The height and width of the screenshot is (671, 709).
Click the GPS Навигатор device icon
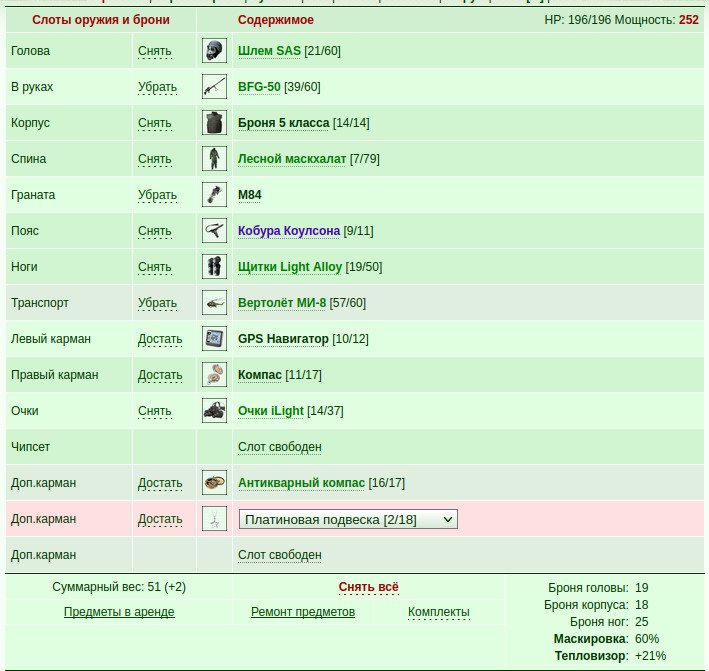(x=214, y=339)
